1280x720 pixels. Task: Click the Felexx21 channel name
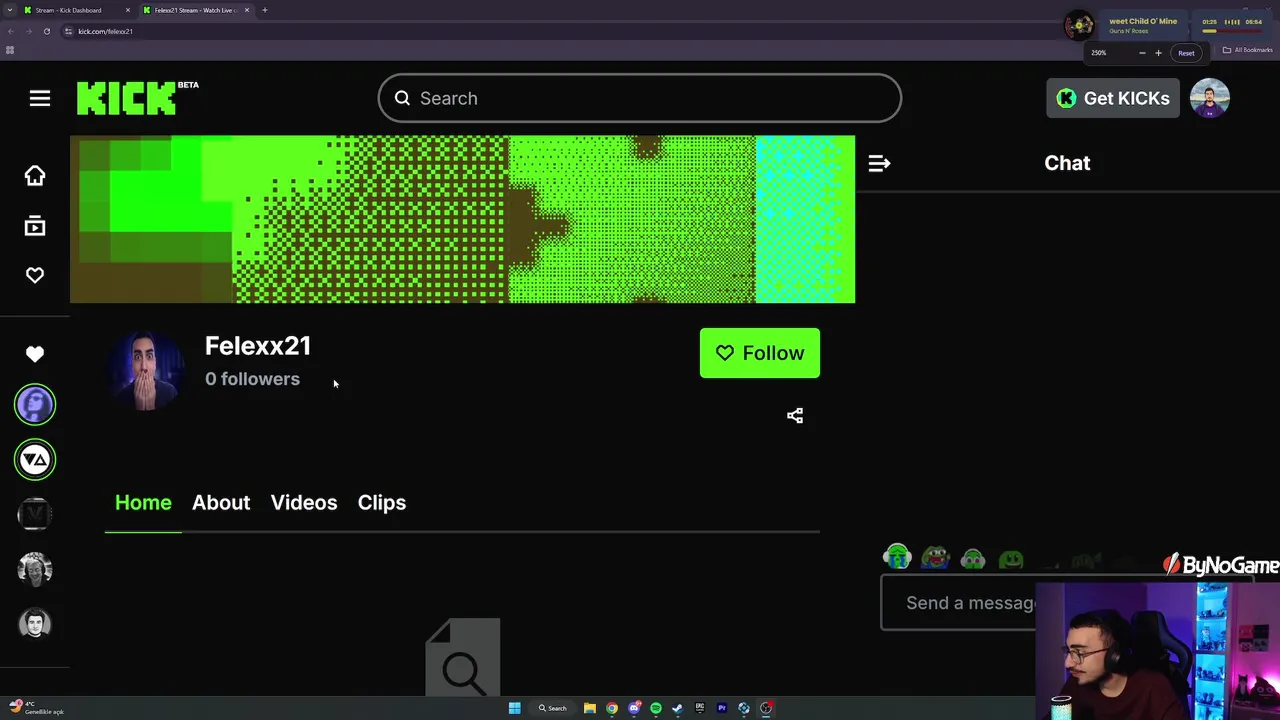[x=258, y=346]
